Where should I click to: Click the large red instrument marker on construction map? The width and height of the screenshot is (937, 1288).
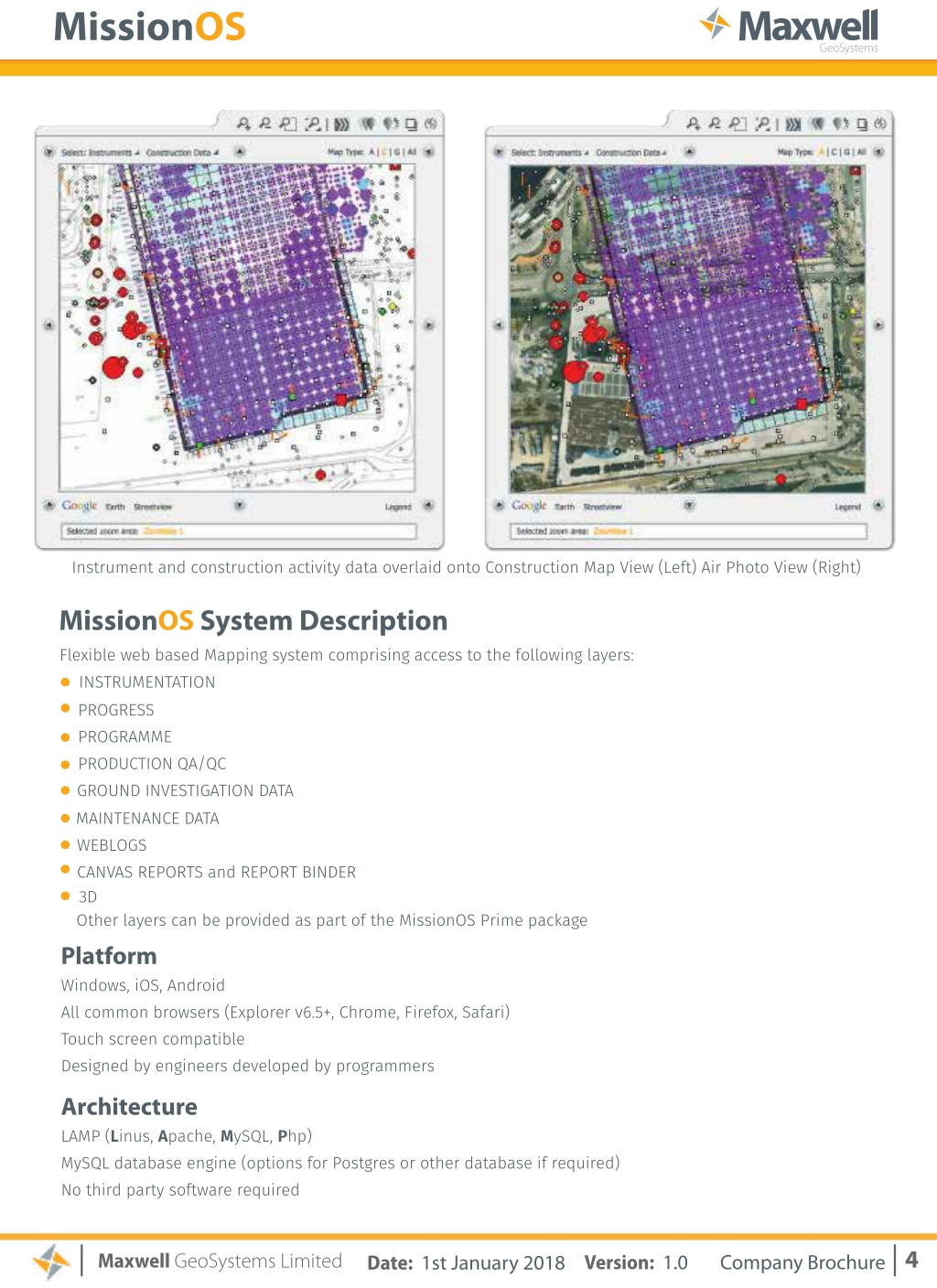[114, 368]
